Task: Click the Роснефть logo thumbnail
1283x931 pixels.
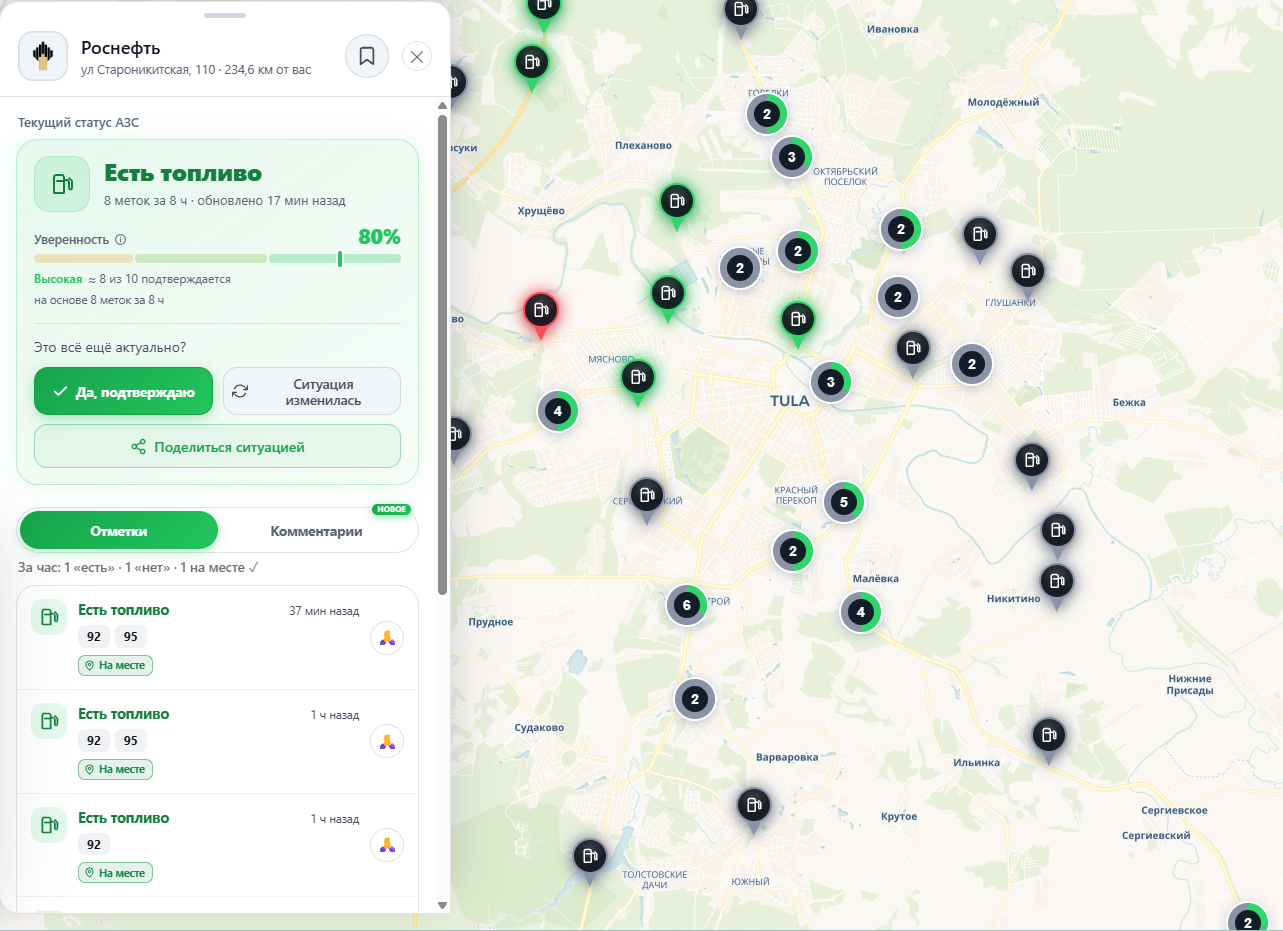Action: (43, 56)
